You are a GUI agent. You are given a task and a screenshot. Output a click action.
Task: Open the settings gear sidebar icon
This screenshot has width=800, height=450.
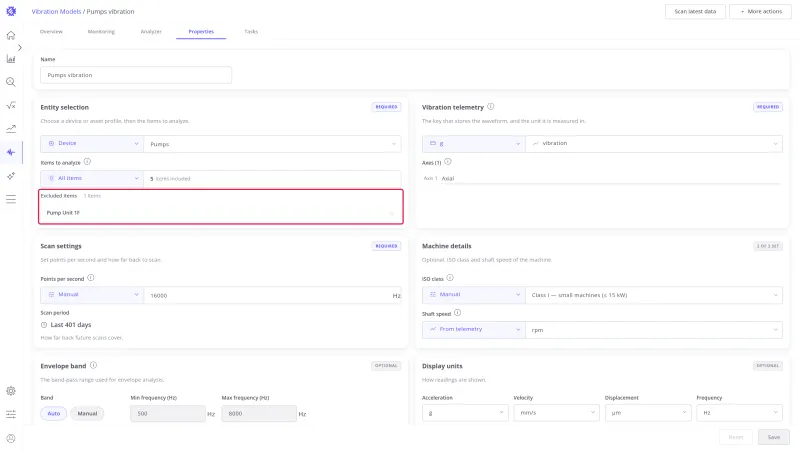click(11, 391)
